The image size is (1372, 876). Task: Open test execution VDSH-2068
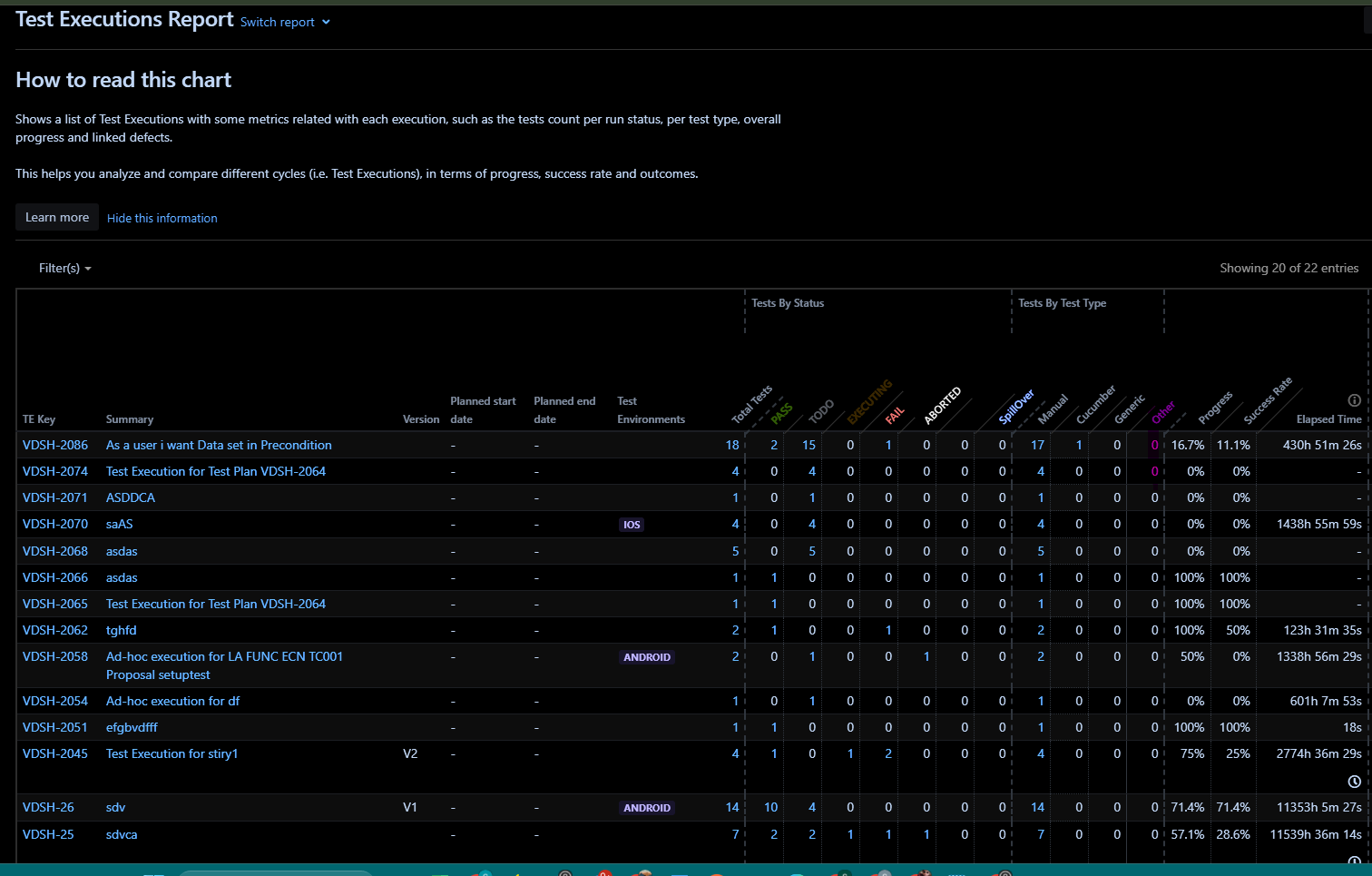tap(55, 551)
